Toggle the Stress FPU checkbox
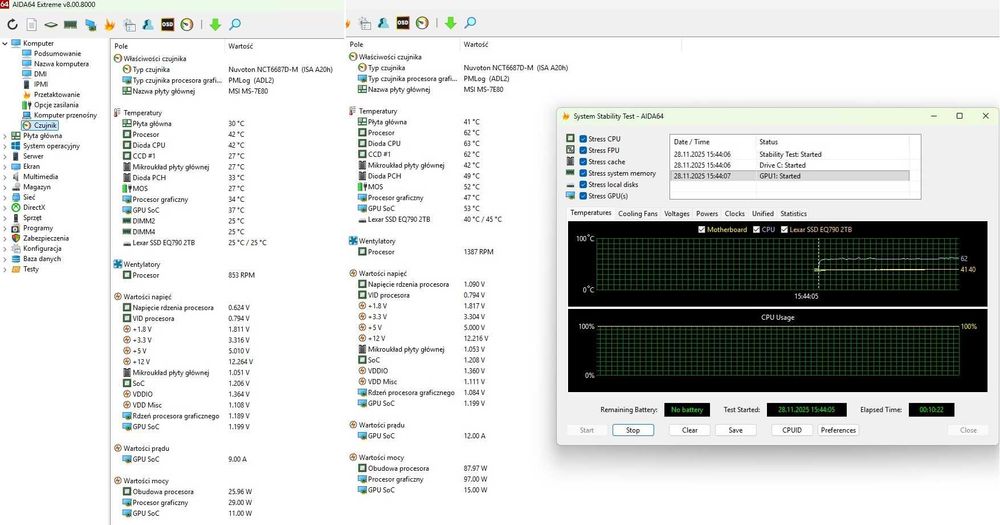 [583, 150]
